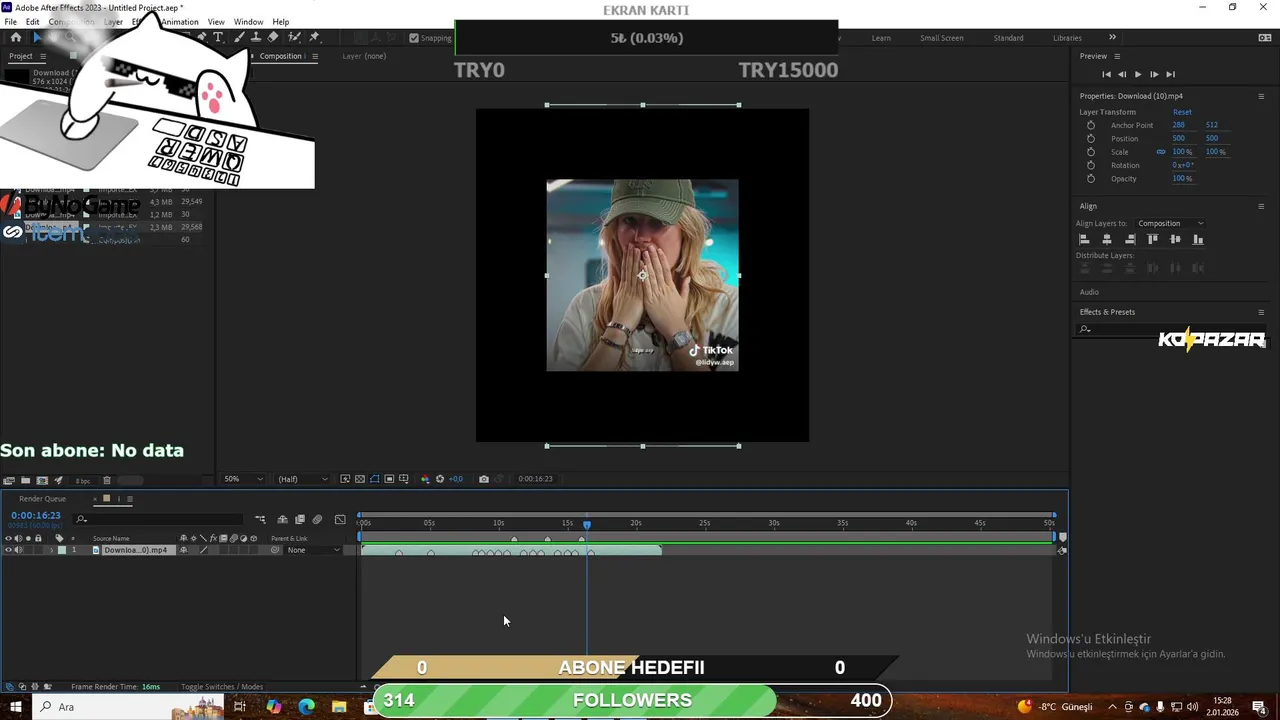The width and height of the screenshot is (1280, 720).
Task: Switch to the Learn workspace
Action: [x=881, y=38]
